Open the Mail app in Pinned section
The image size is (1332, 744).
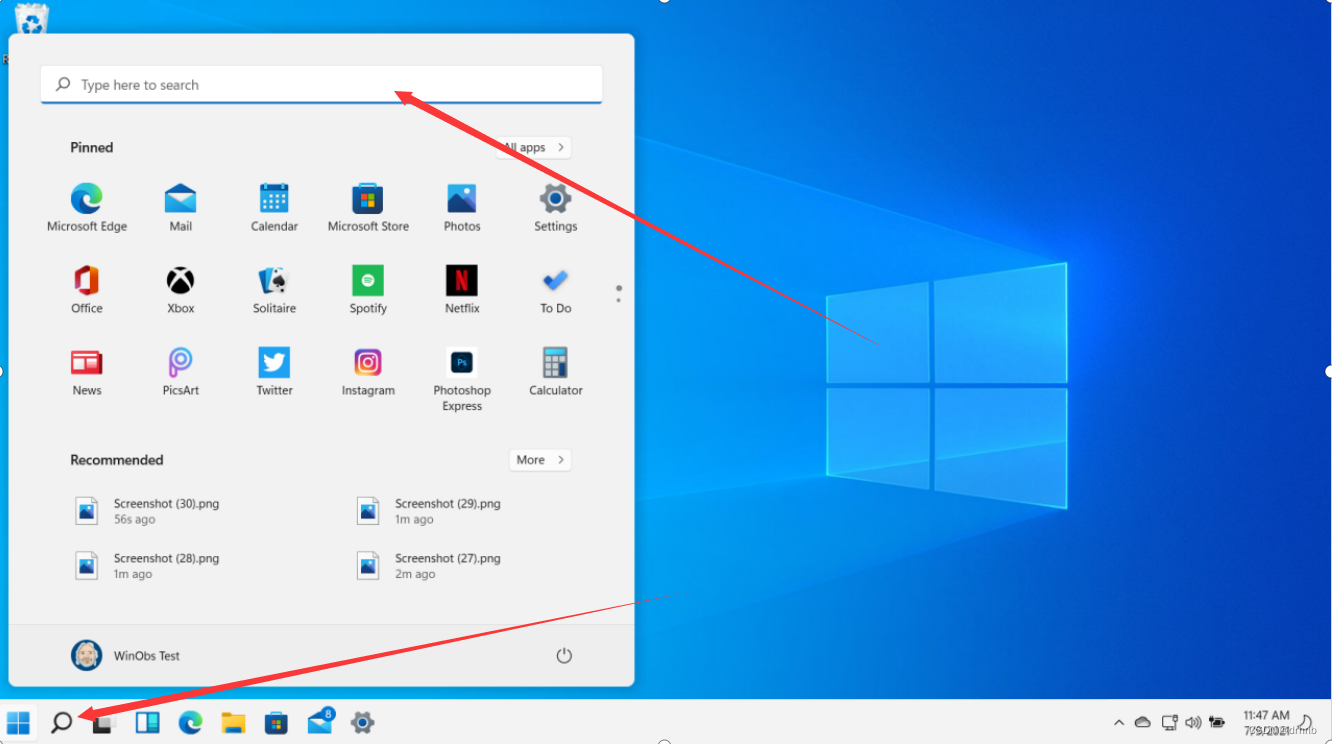(181, 208)
